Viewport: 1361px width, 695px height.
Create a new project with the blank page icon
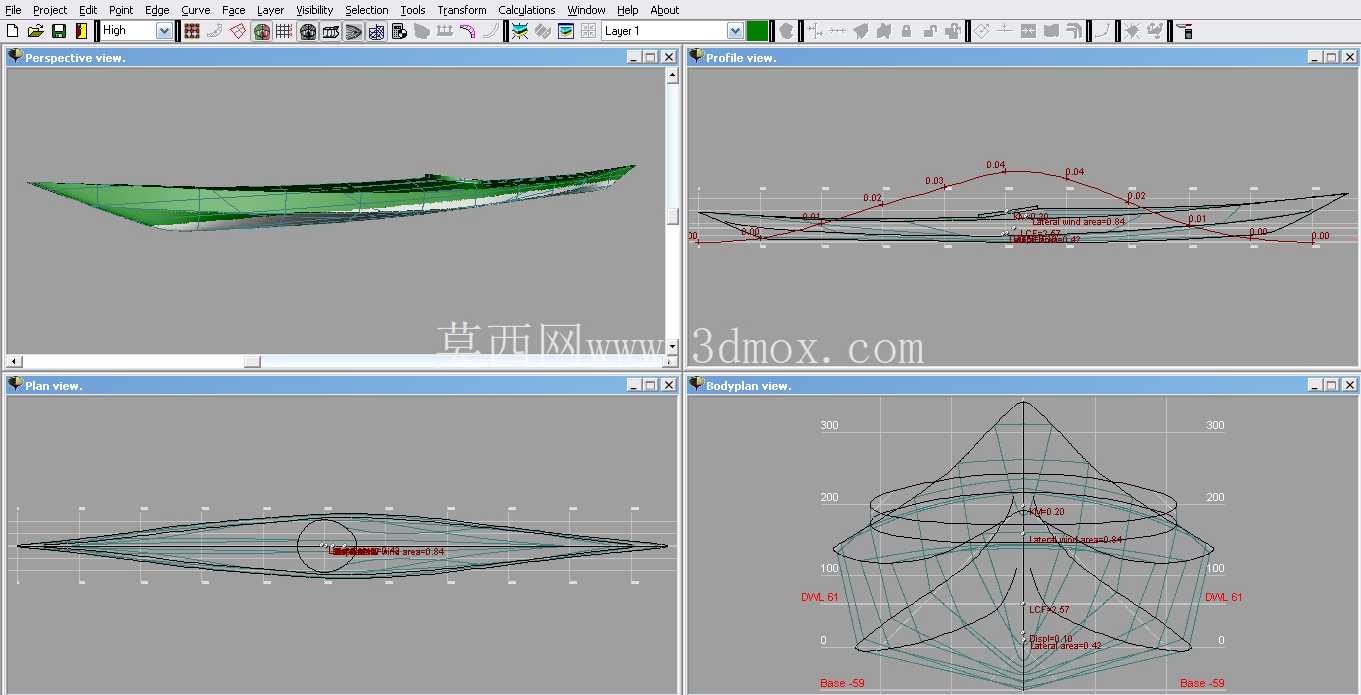coord(12,31)
